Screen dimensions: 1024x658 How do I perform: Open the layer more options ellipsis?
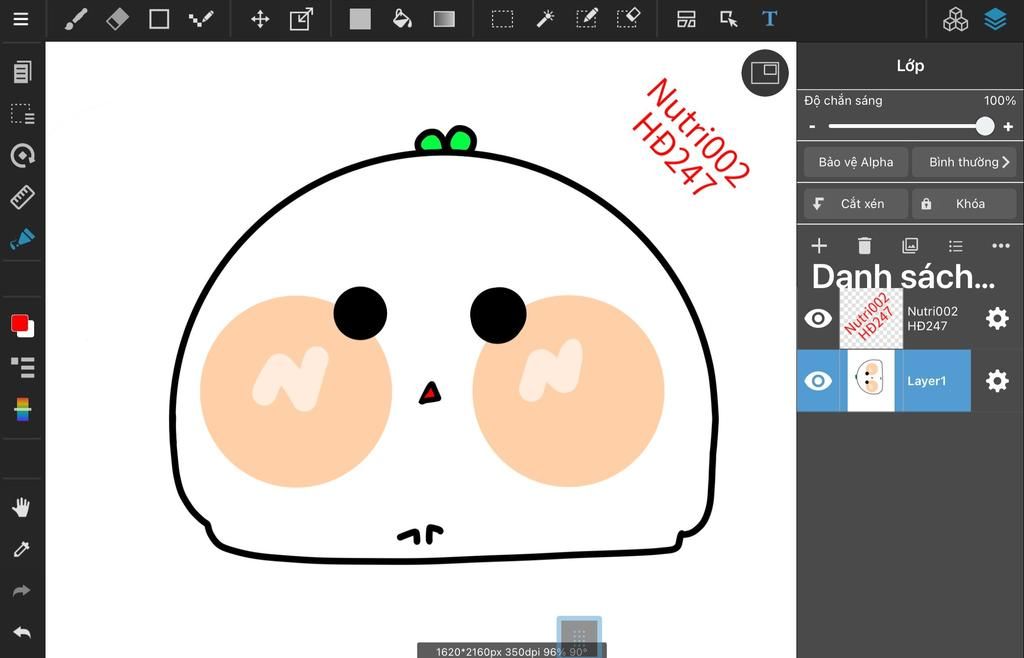pyautogui.click(x=1000, y=245)
